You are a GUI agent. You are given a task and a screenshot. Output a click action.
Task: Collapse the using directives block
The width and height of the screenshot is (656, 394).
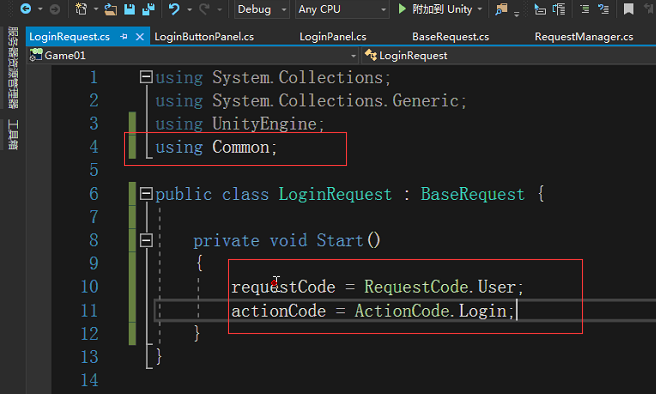pos(146,77)
